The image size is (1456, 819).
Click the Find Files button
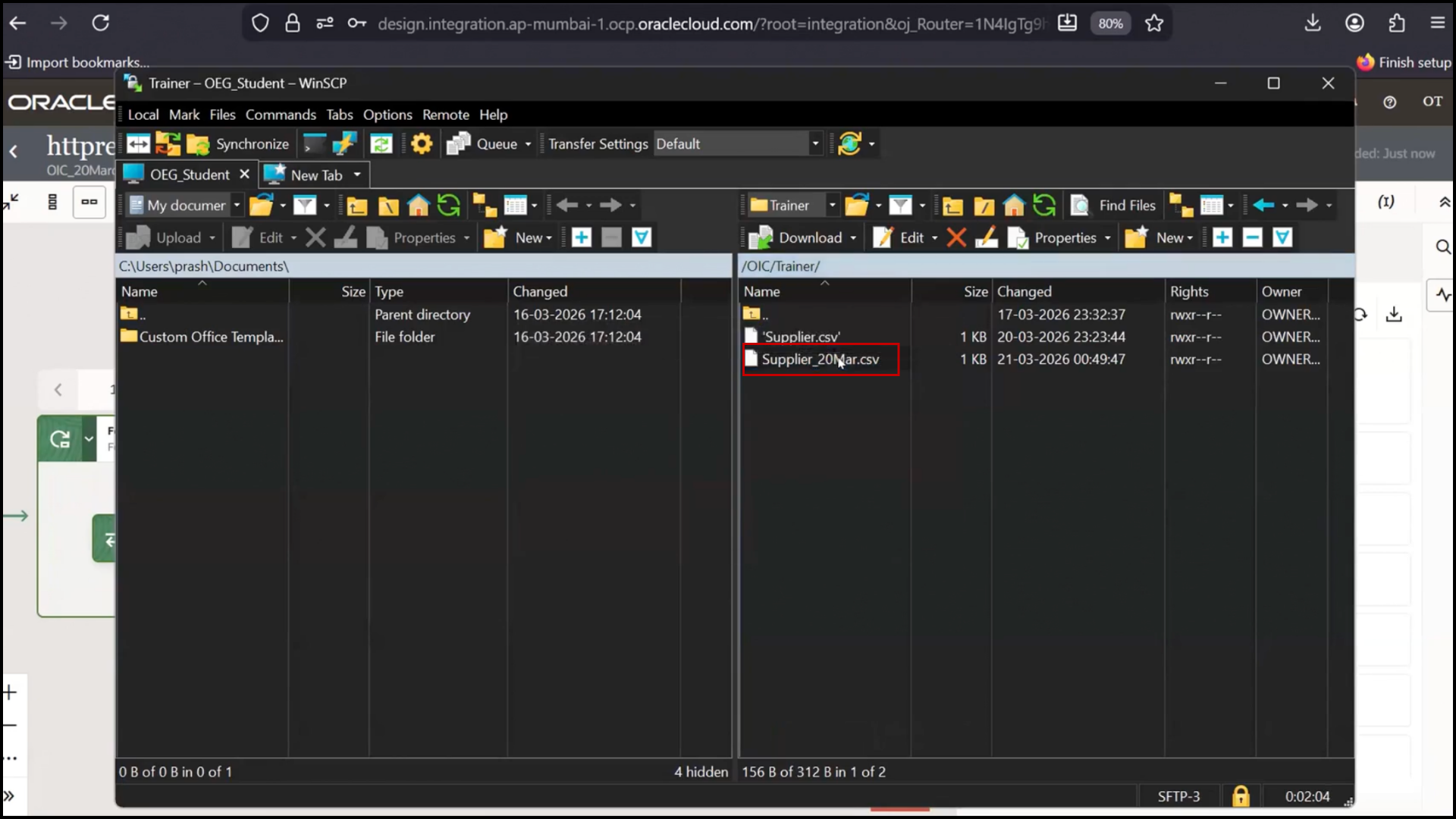[x=1113, y=206]
